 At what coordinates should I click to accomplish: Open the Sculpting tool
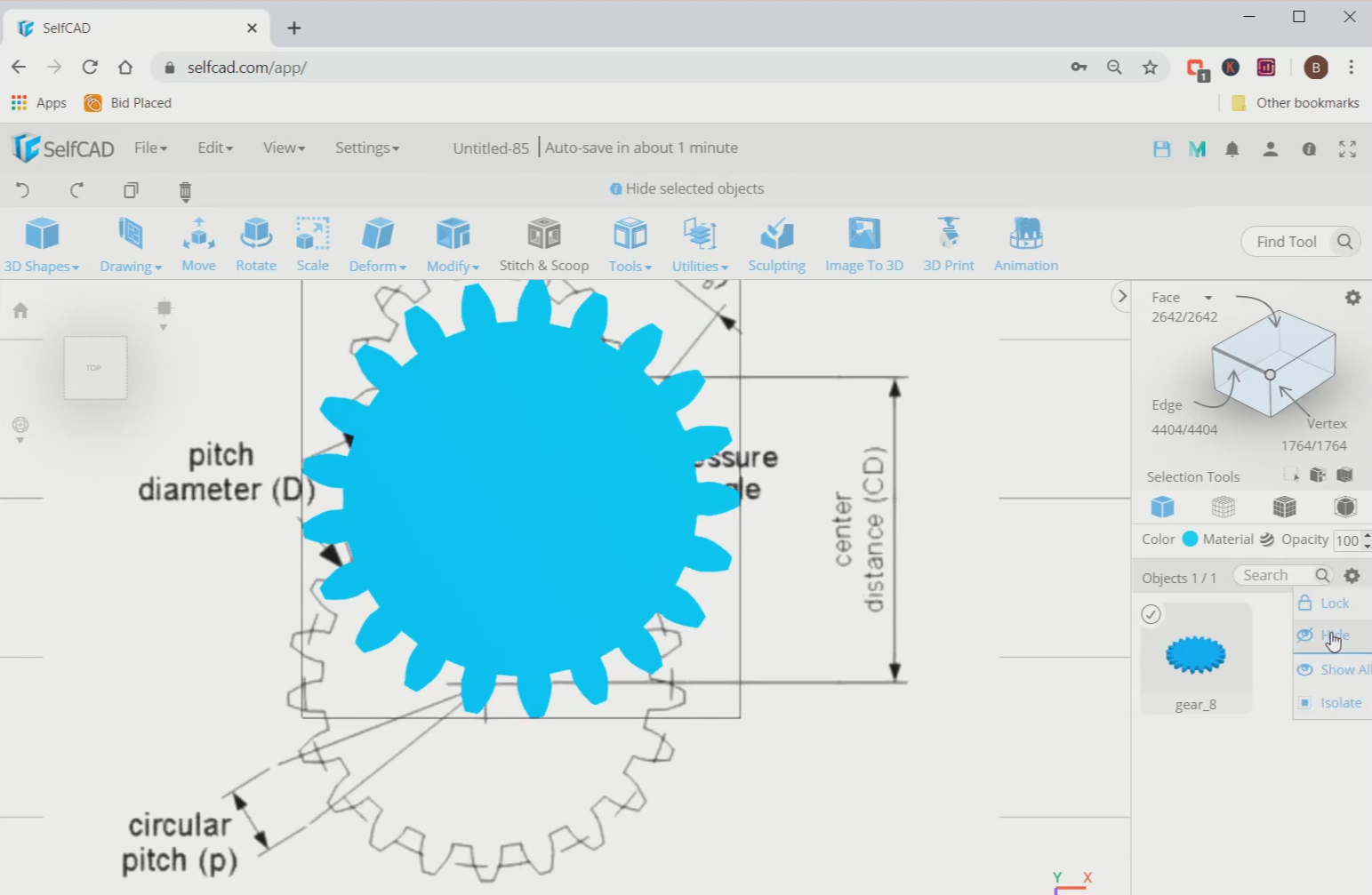click(776, 244)
